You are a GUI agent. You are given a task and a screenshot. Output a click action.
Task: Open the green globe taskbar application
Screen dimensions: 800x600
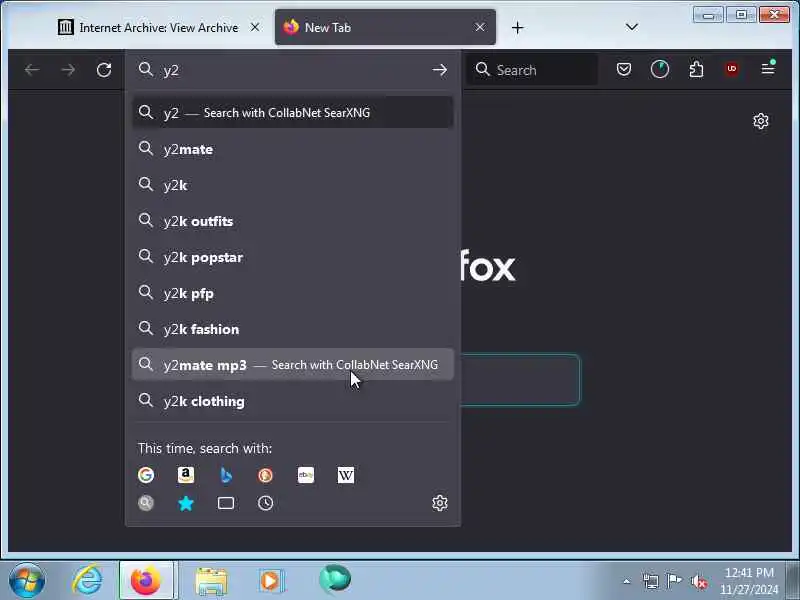click(x=335, y=579)
